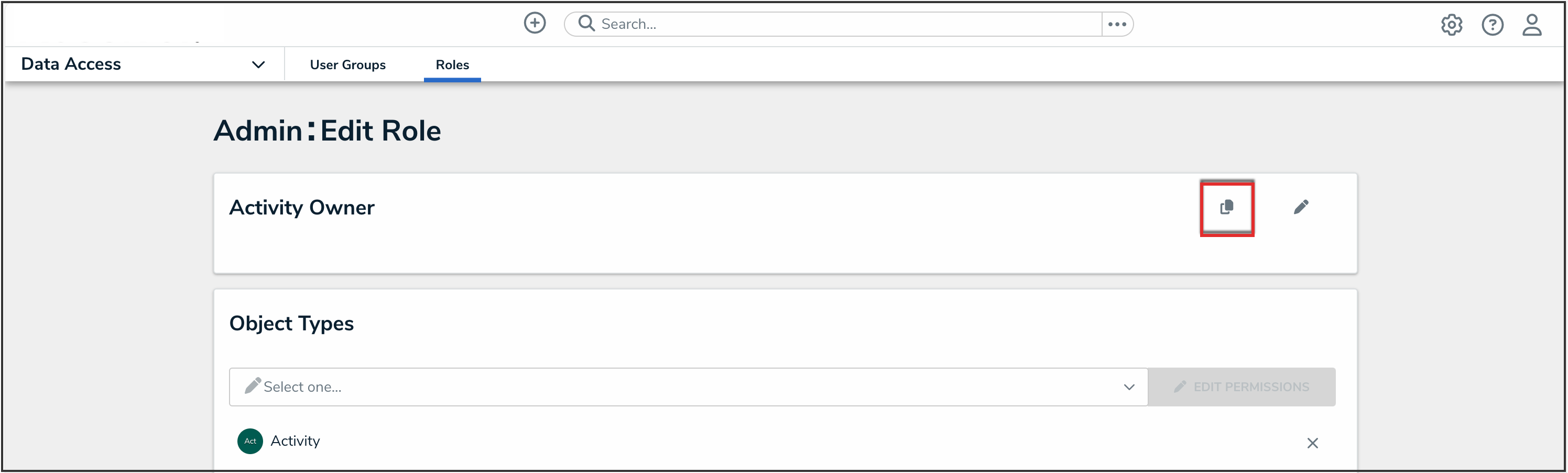
Task: Open the user profile icon
Action: pyautogui.click(x=1531, y=25)
